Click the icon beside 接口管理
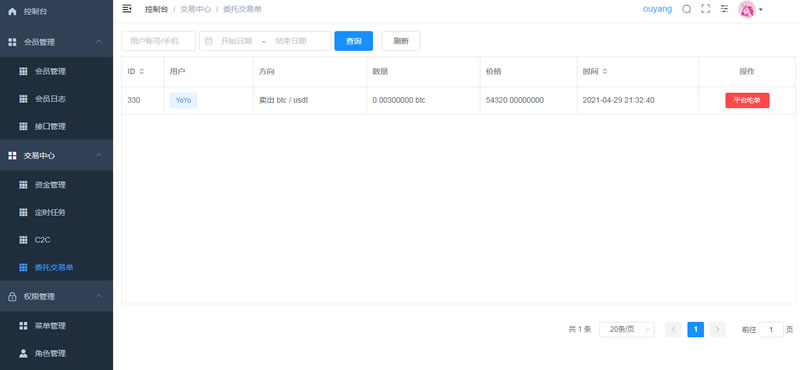The height and width of the screenshot is (370, 800). coord(23,126)
